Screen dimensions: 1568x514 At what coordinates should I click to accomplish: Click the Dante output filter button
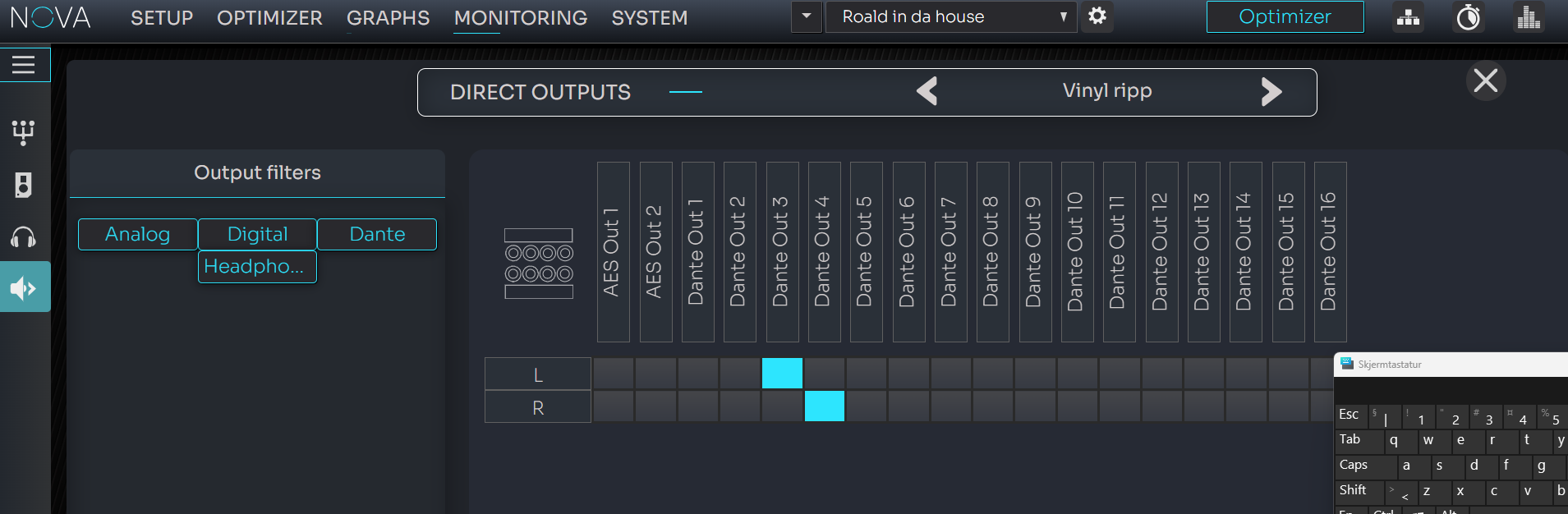click(377, 234)
